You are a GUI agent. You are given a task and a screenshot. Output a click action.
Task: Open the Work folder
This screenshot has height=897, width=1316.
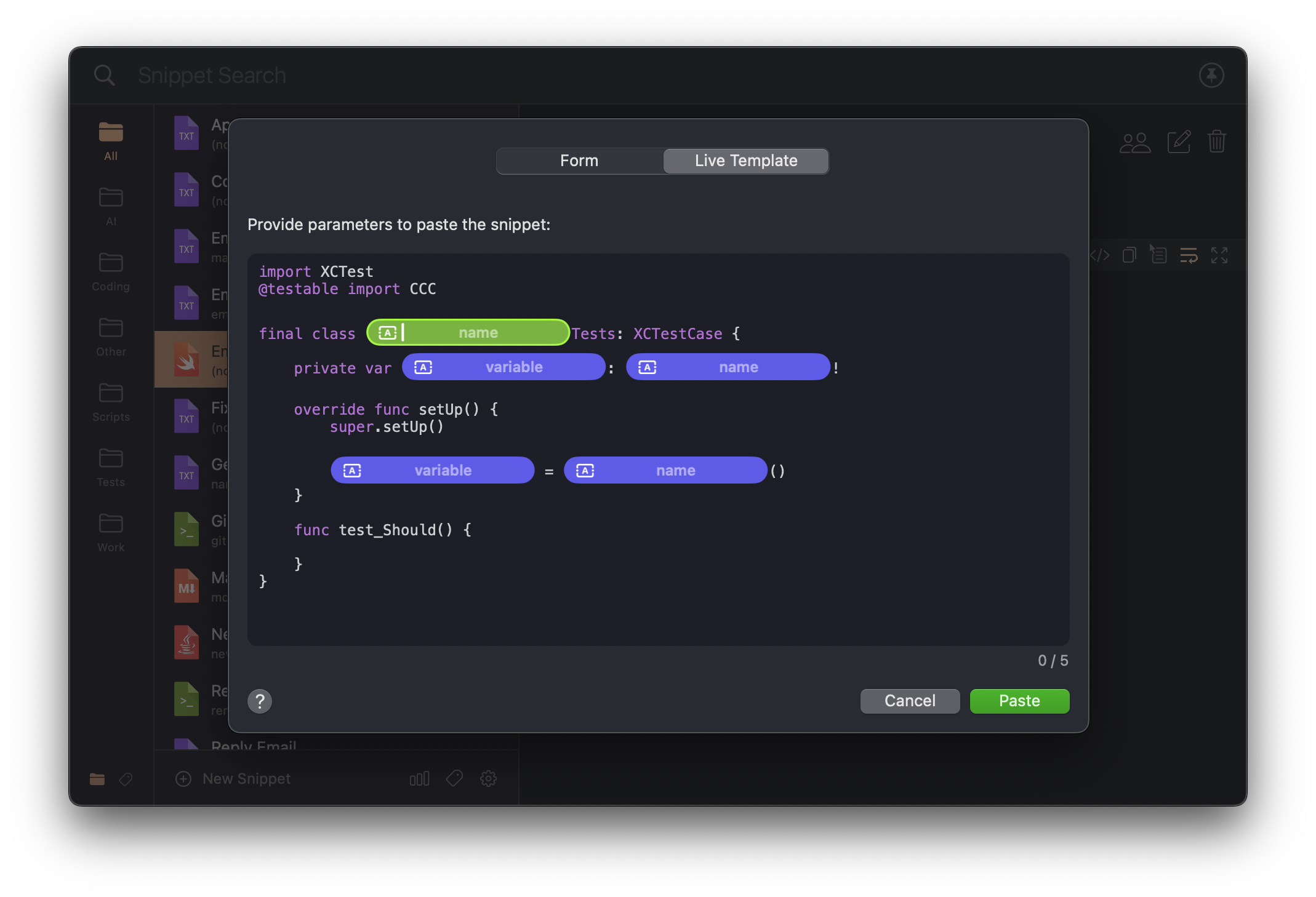[x=111, y=533]
